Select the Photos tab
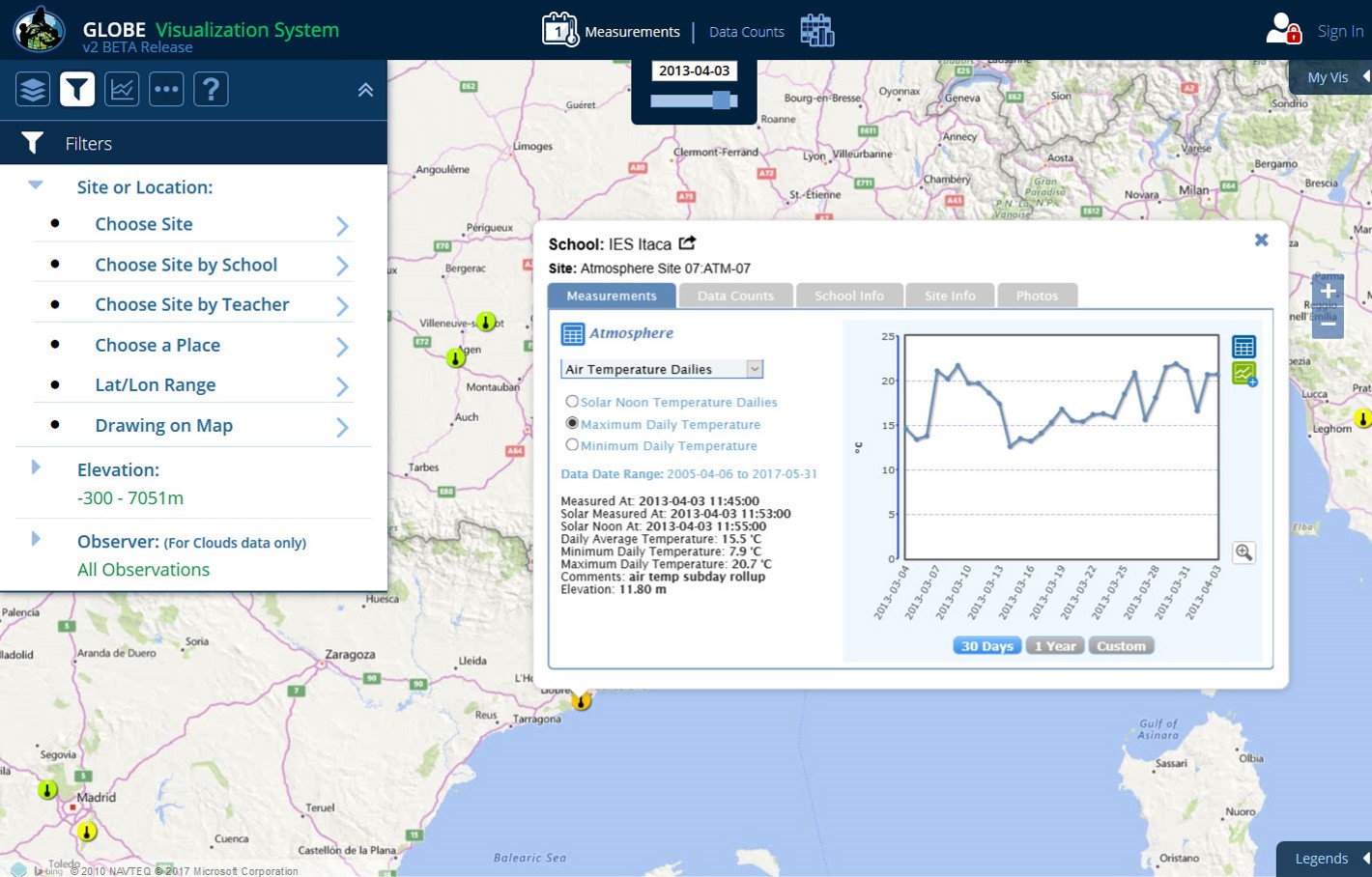The height and width of the screenshot is (877, 1372). (1037, 296)
